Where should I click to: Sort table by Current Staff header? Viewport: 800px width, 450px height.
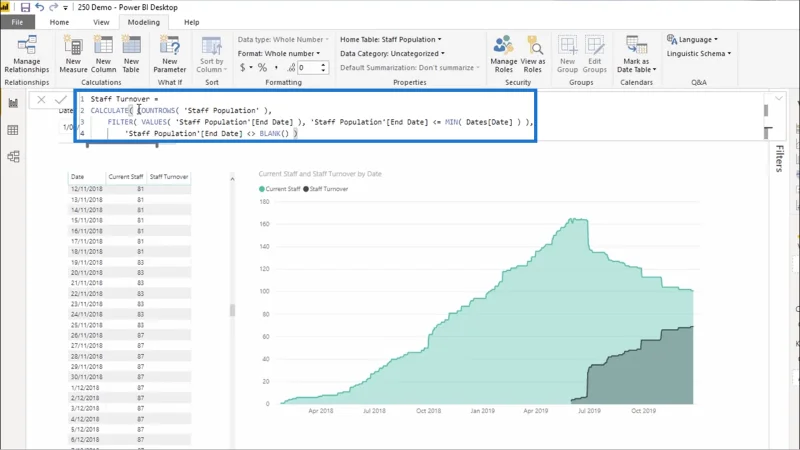point(126,177)
